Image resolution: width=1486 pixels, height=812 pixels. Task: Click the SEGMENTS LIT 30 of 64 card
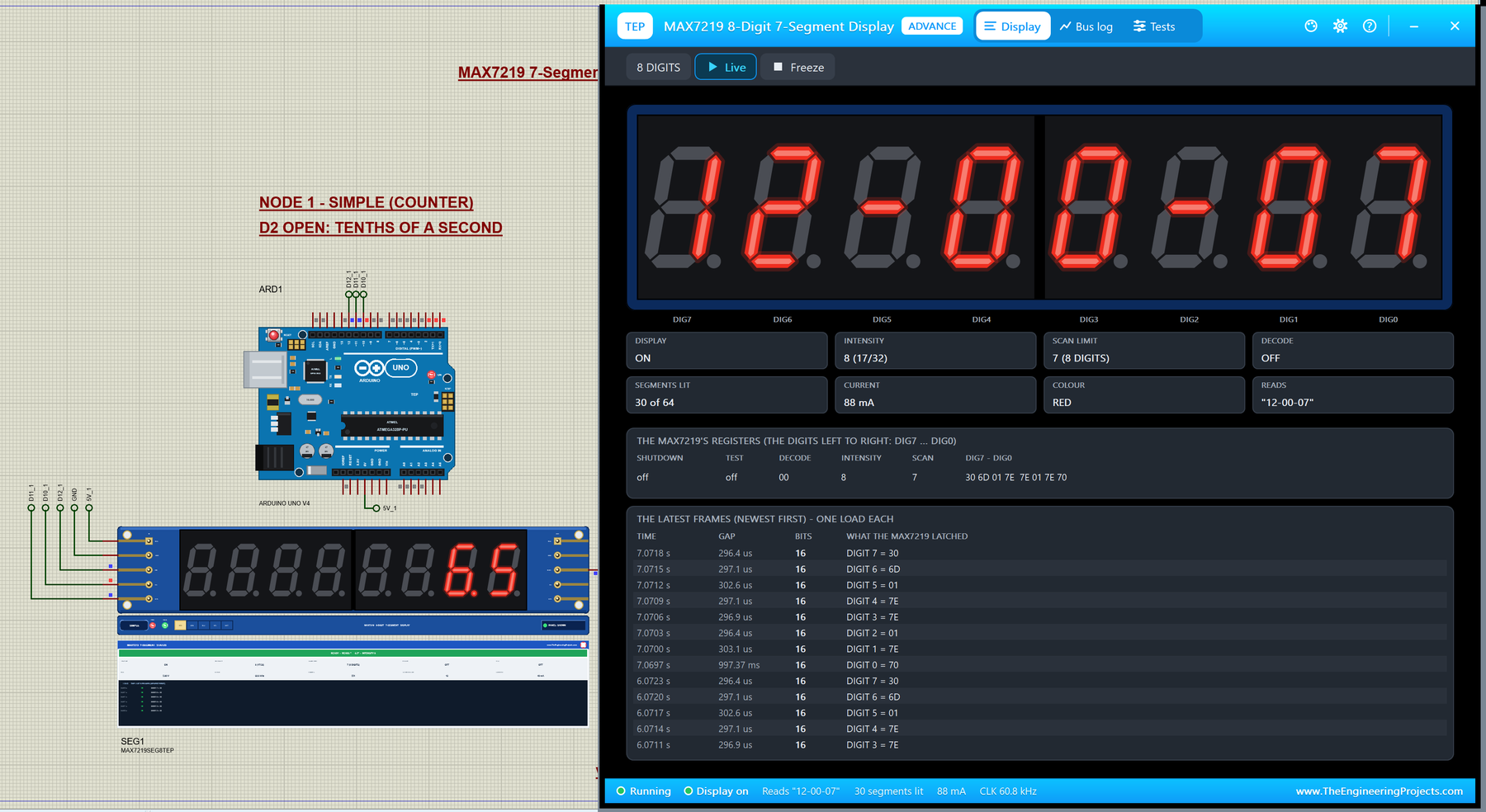(x=726, y=394)
